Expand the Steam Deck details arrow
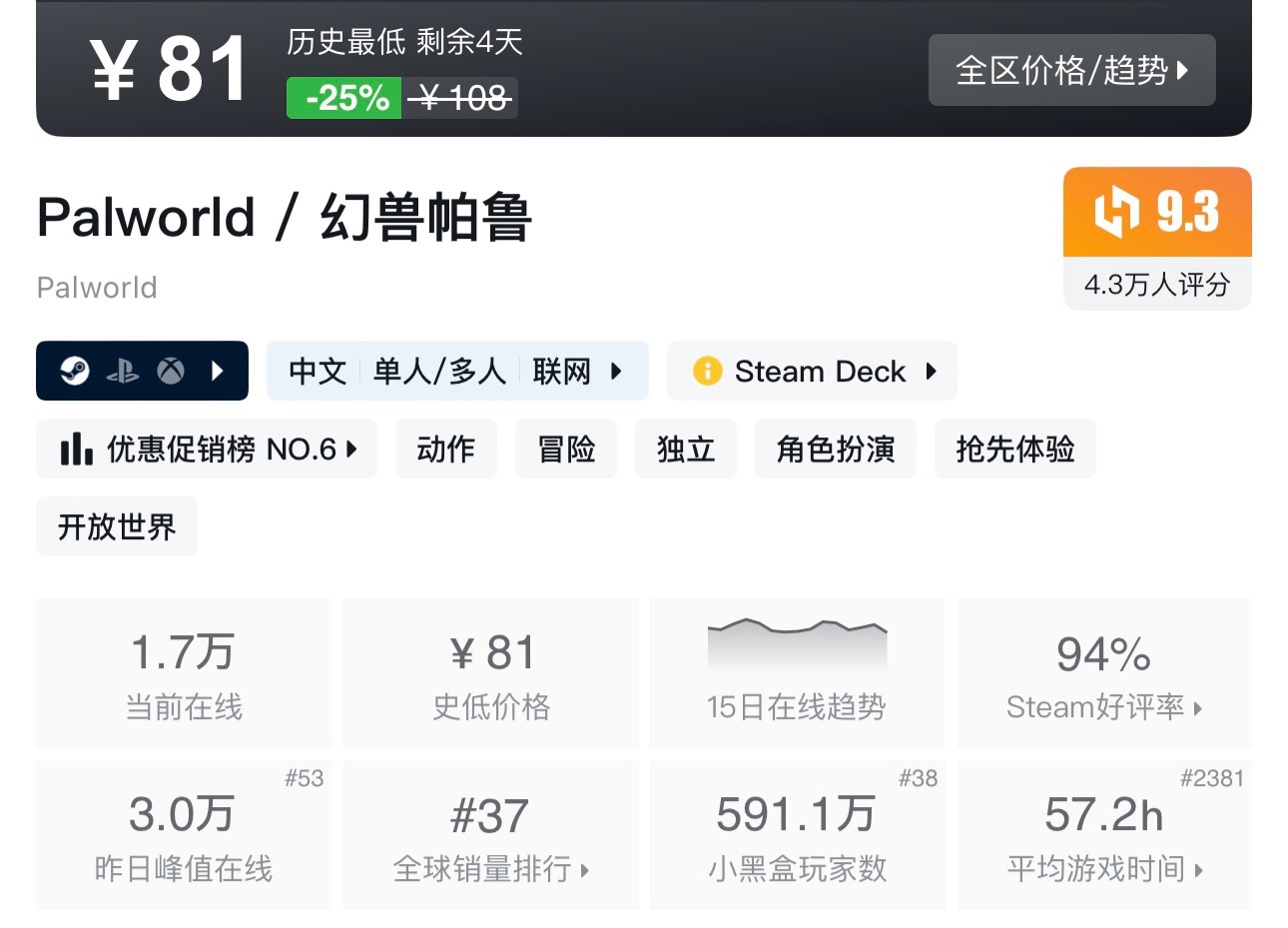 934,371
